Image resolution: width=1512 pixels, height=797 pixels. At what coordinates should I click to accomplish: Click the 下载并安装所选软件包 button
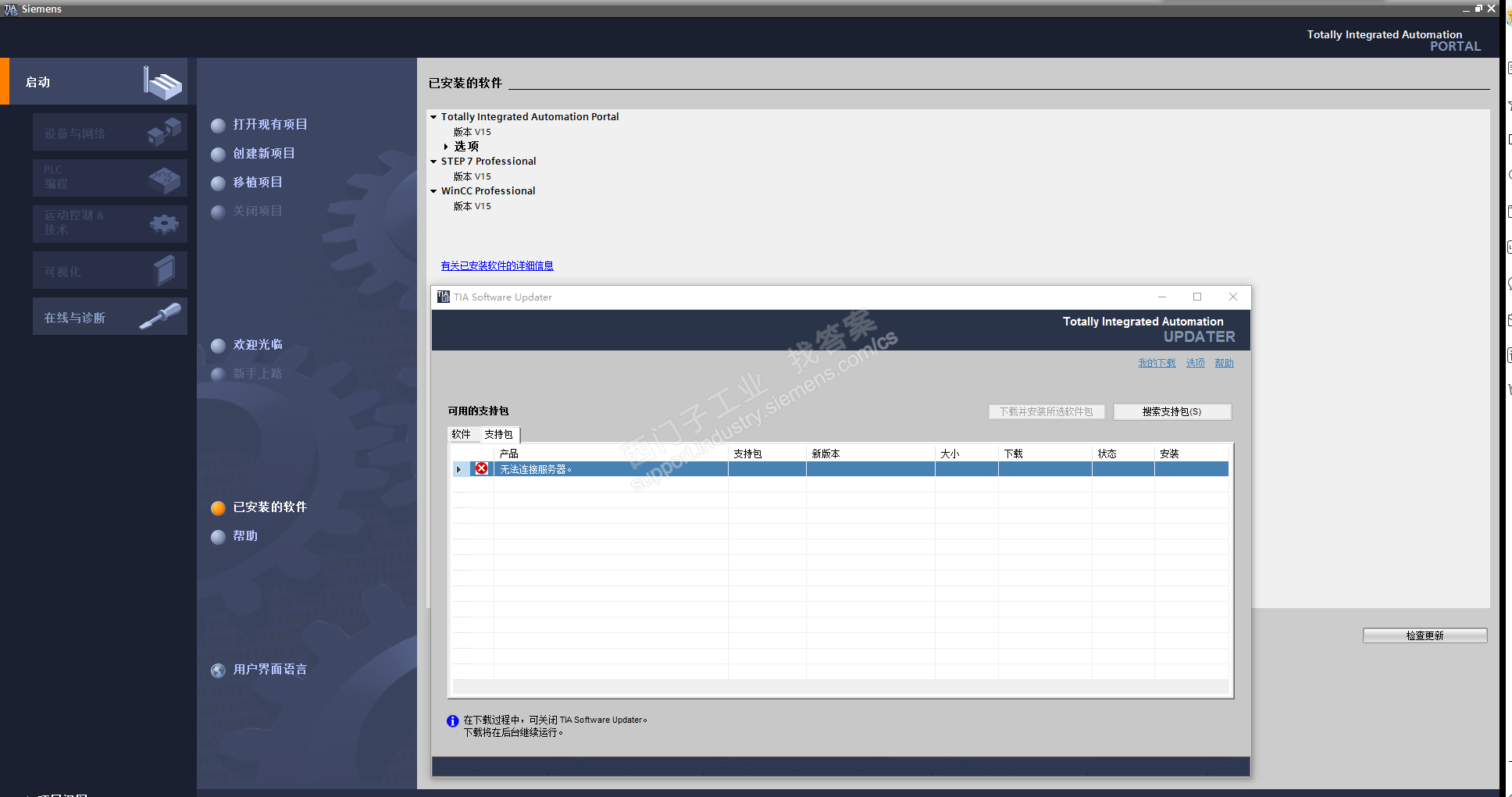(x=1047, y=411)
